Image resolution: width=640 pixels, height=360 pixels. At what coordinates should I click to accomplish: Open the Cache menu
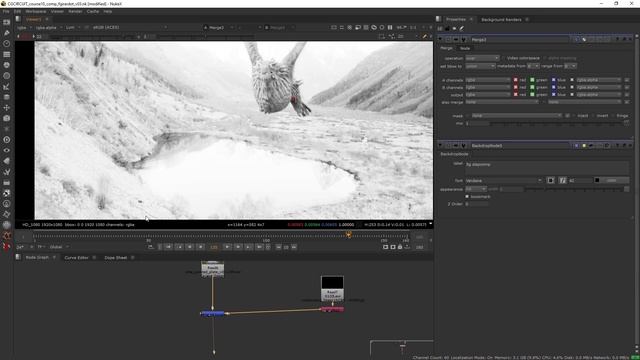click(x=93, y=11)
